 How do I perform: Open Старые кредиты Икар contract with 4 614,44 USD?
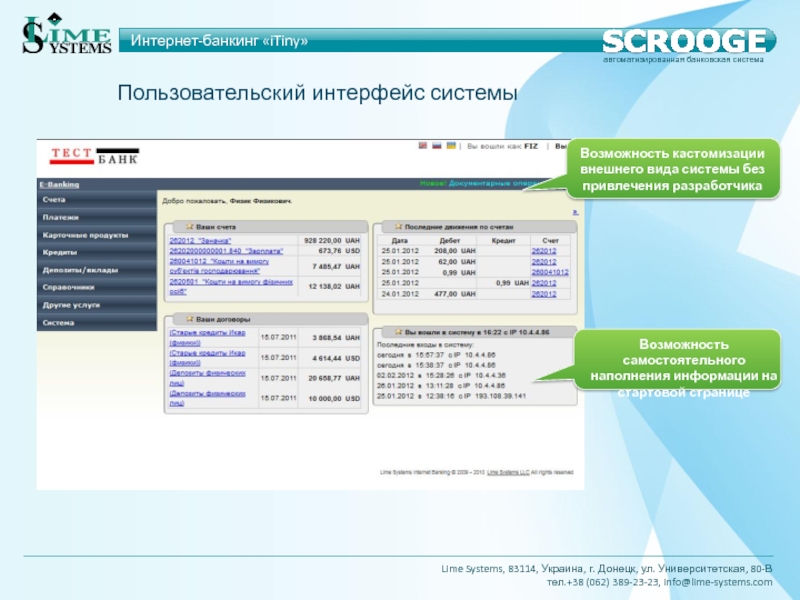coord(207,358)
